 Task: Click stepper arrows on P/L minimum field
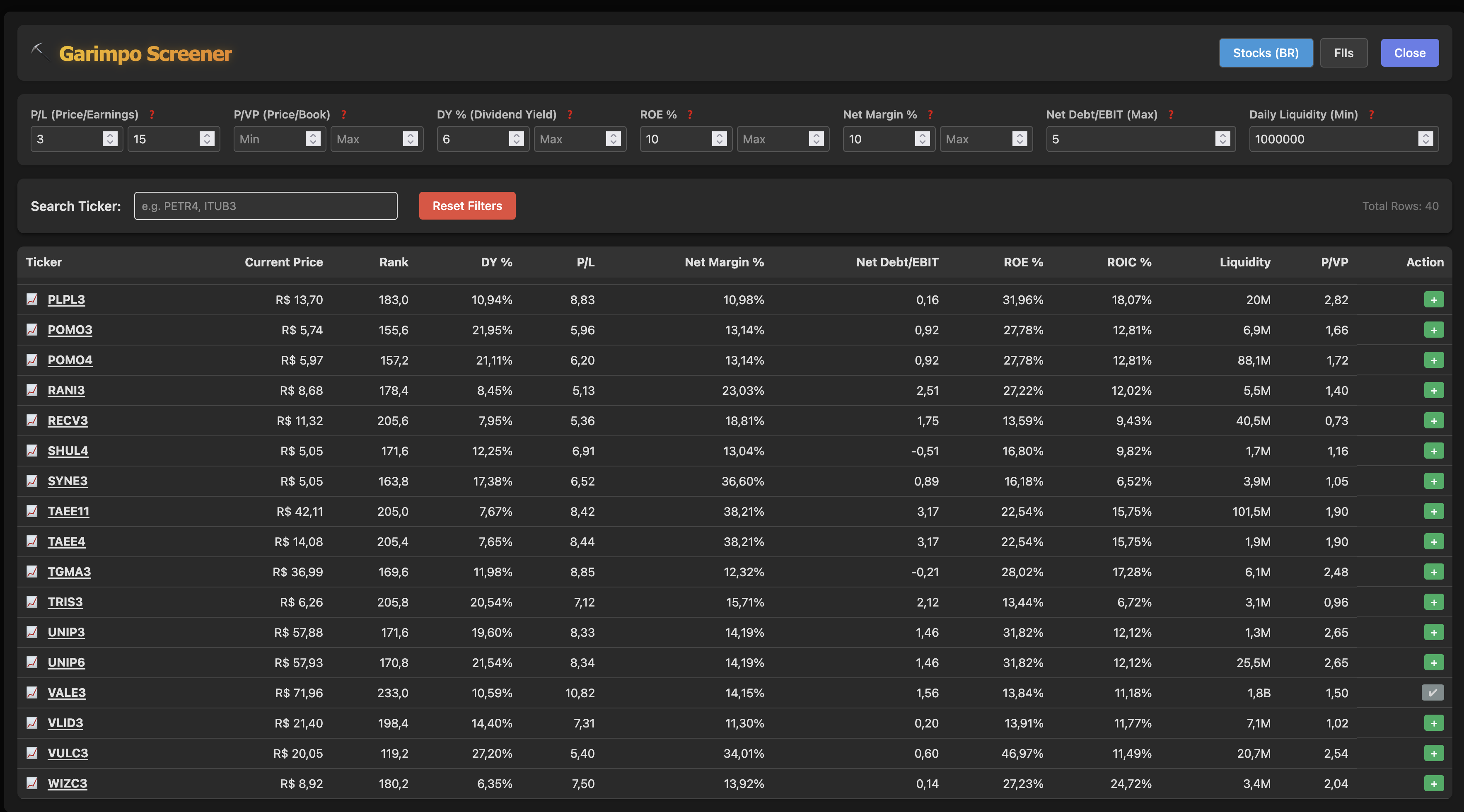[x=110, y=139]
